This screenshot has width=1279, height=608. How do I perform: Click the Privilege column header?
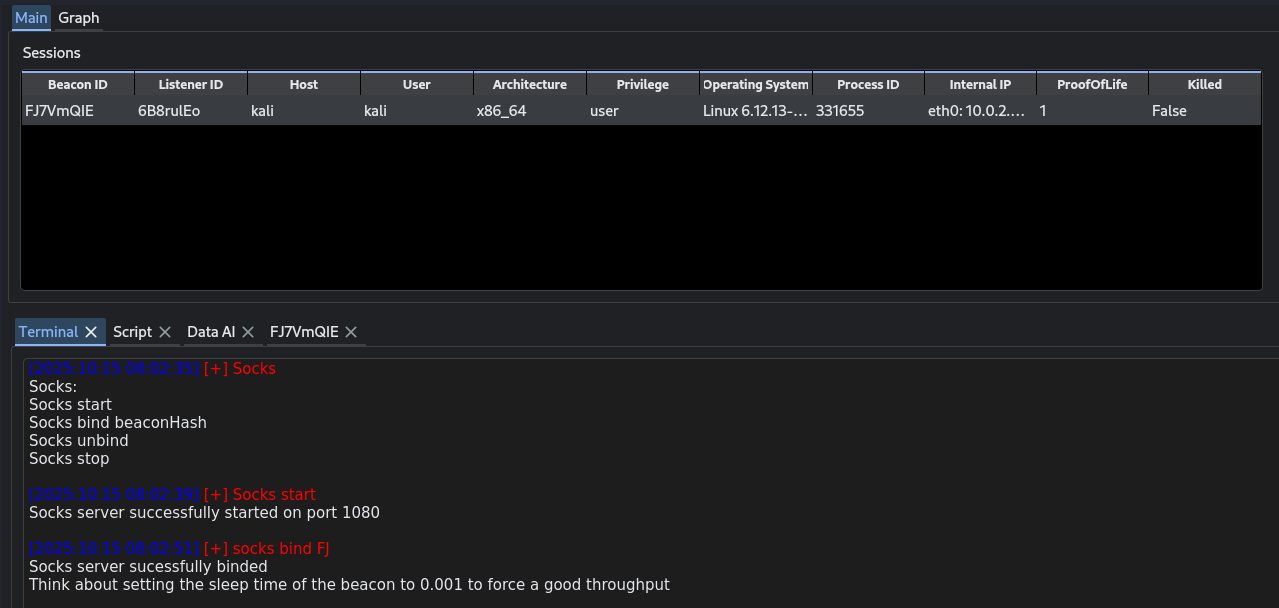tap(642, 85)
